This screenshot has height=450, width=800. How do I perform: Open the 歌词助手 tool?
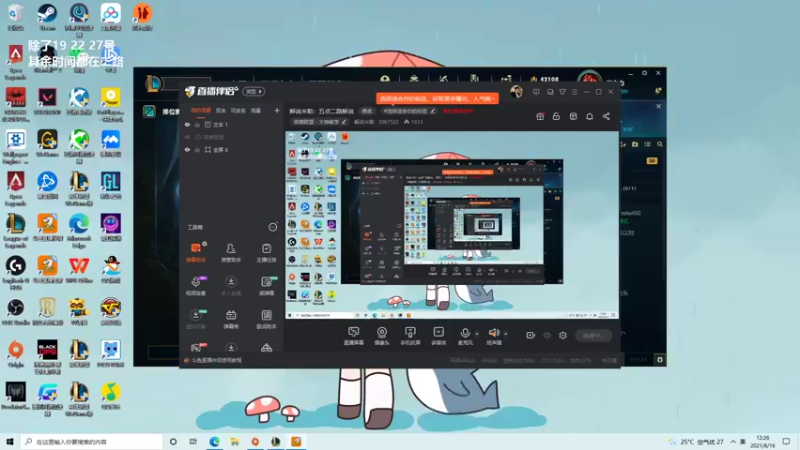(x=266, y=319)
